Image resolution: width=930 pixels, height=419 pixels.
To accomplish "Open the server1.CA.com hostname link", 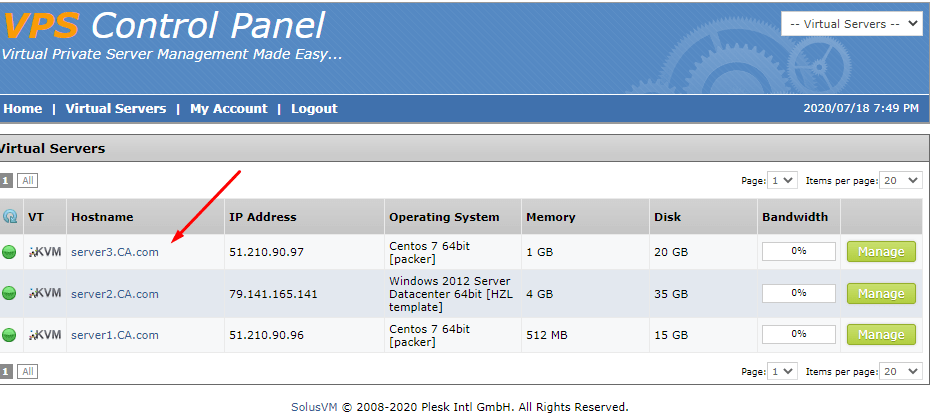I will (x=114, y=335).
